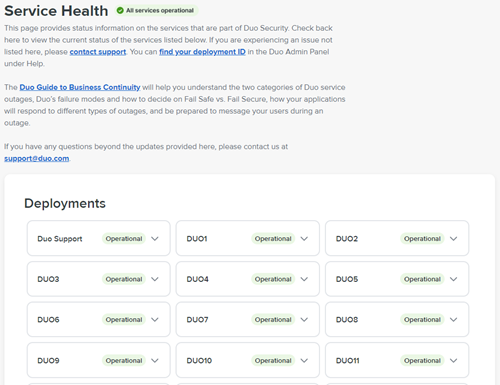
Task: Click the Service Health page heading
Action: pyautogui.click(x=56, y=11)
